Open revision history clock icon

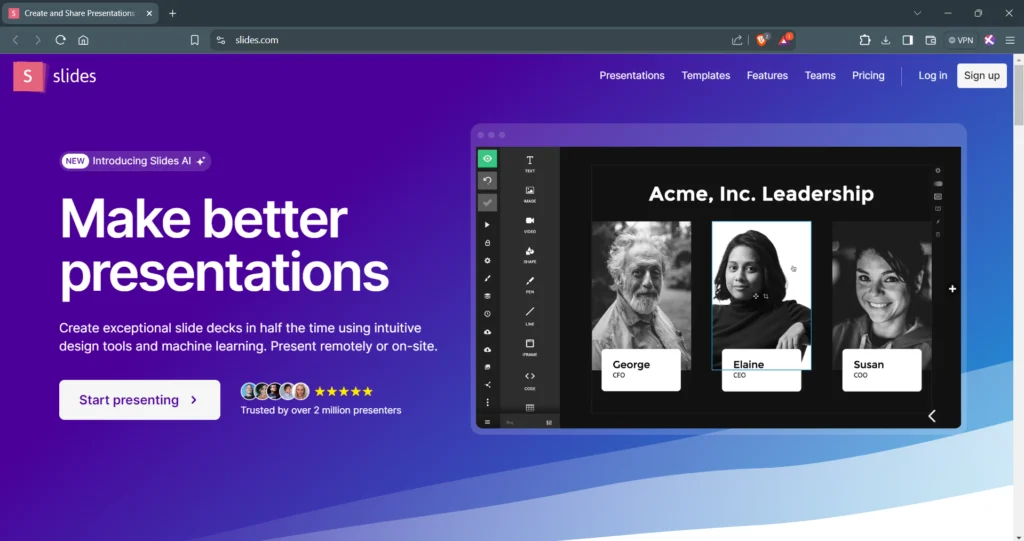487,314
